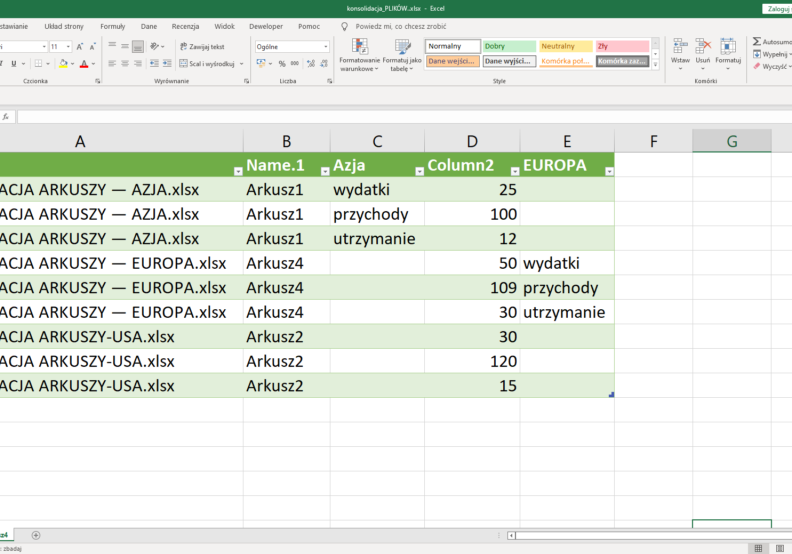The height and width of the screenshot is (554, 792).
Task: Expand the Ogólne number format combo box
Action: tap(325, 47)
